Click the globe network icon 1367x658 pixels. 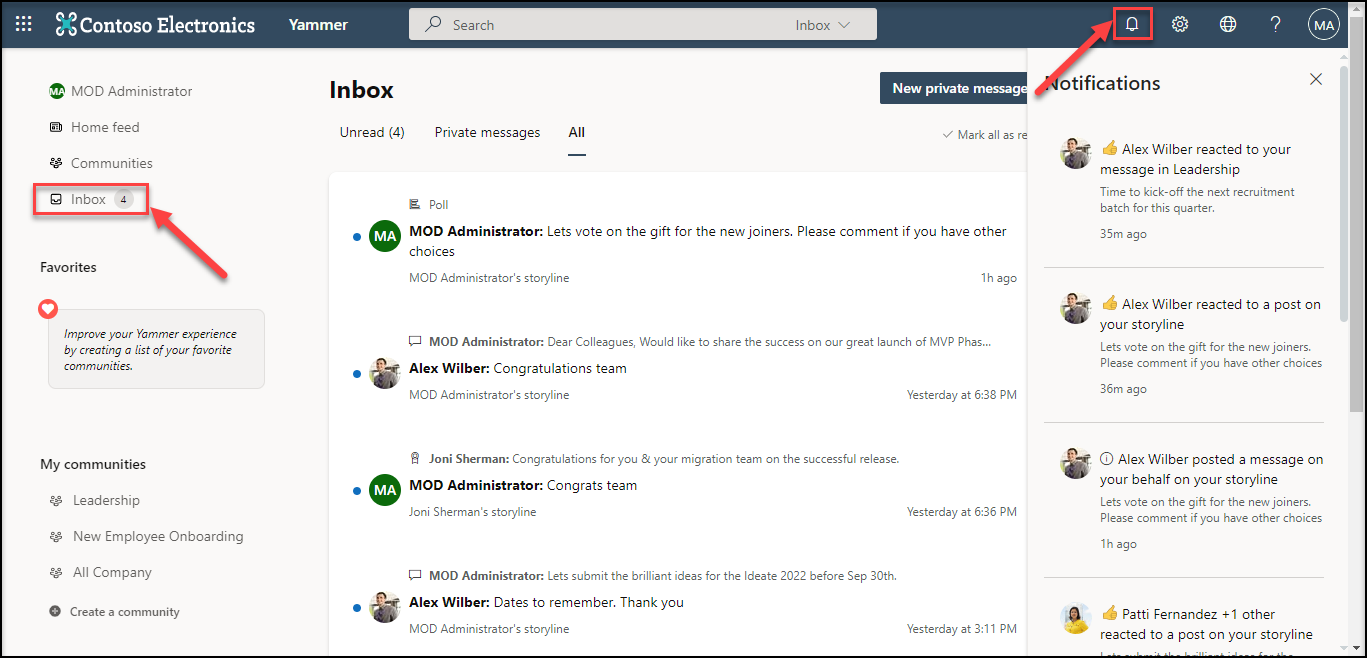point(1228,25)
